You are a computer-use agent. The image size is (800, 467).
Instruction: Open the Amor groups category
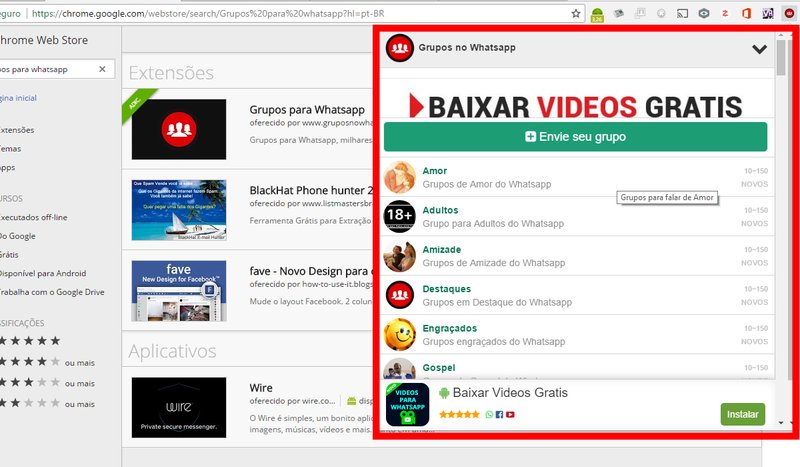click(577, 177)
